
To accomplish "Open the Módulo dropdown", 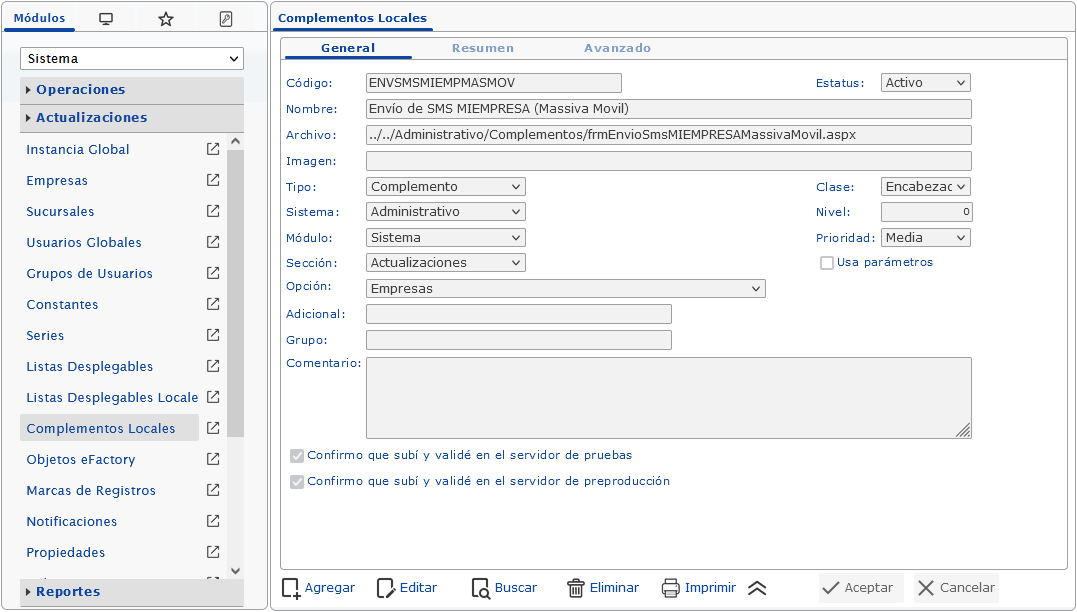I will (x=446, y=238).
